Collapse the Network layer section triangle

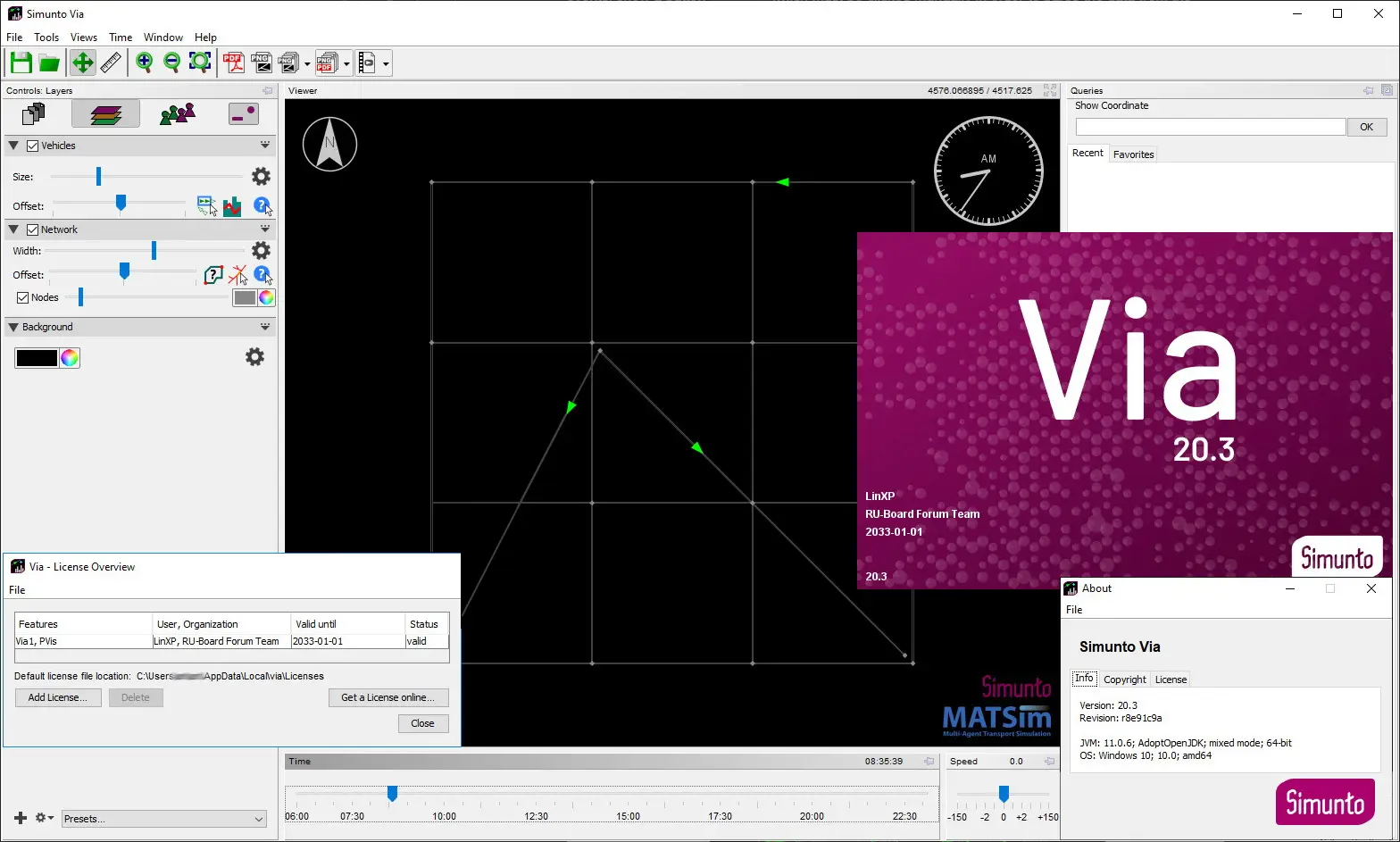(13, 229)
